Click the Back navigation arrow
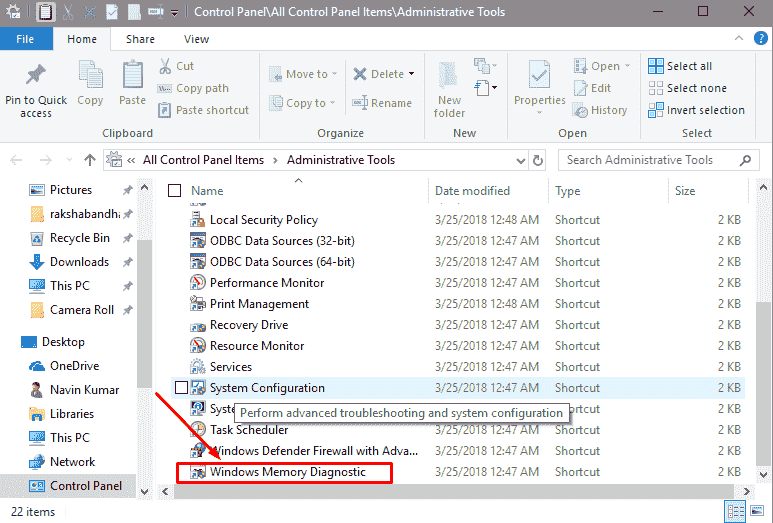Screen dimensions: 773x523 (16, 160)
